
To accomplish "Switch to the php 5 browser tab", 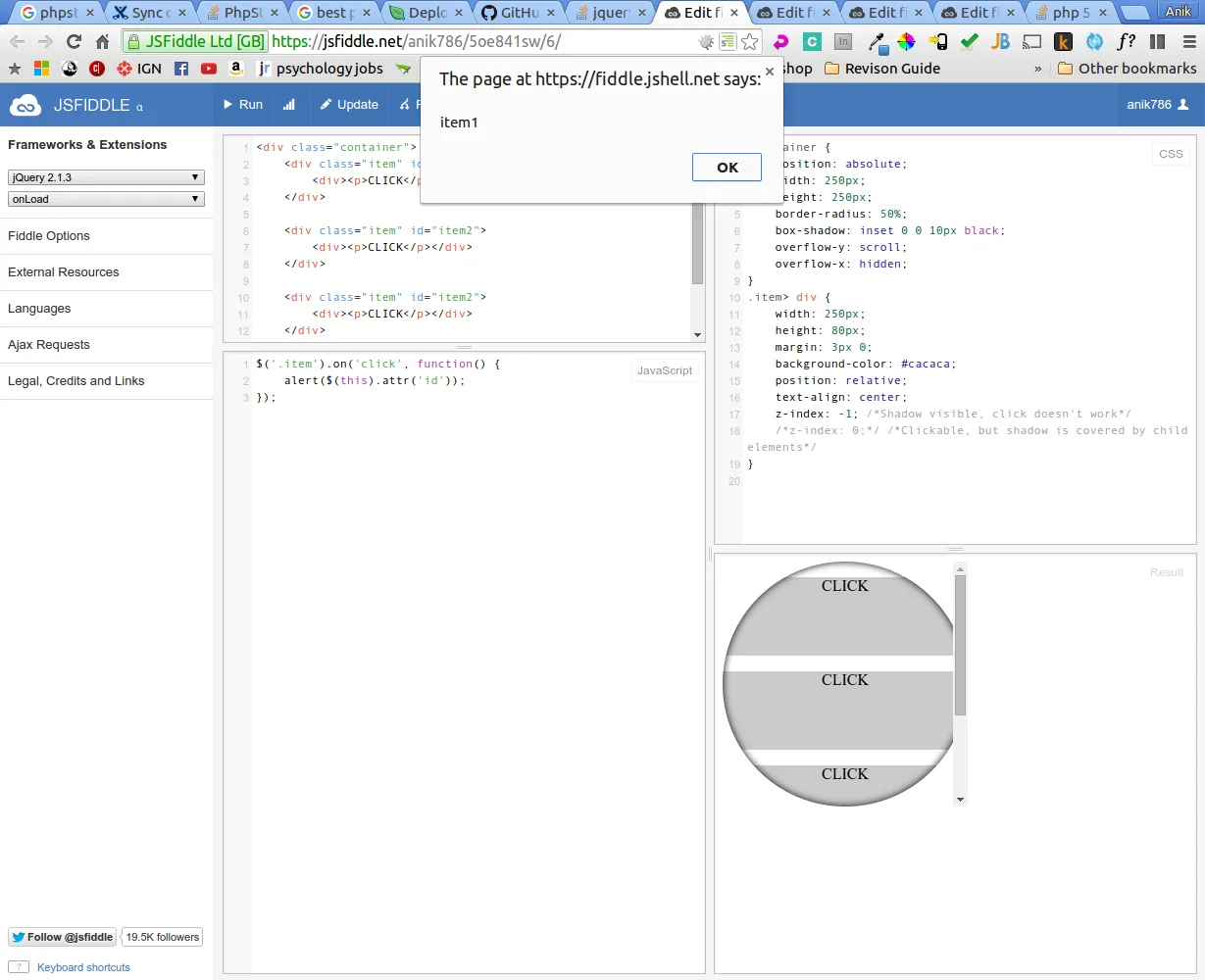I will (1071, 13).
